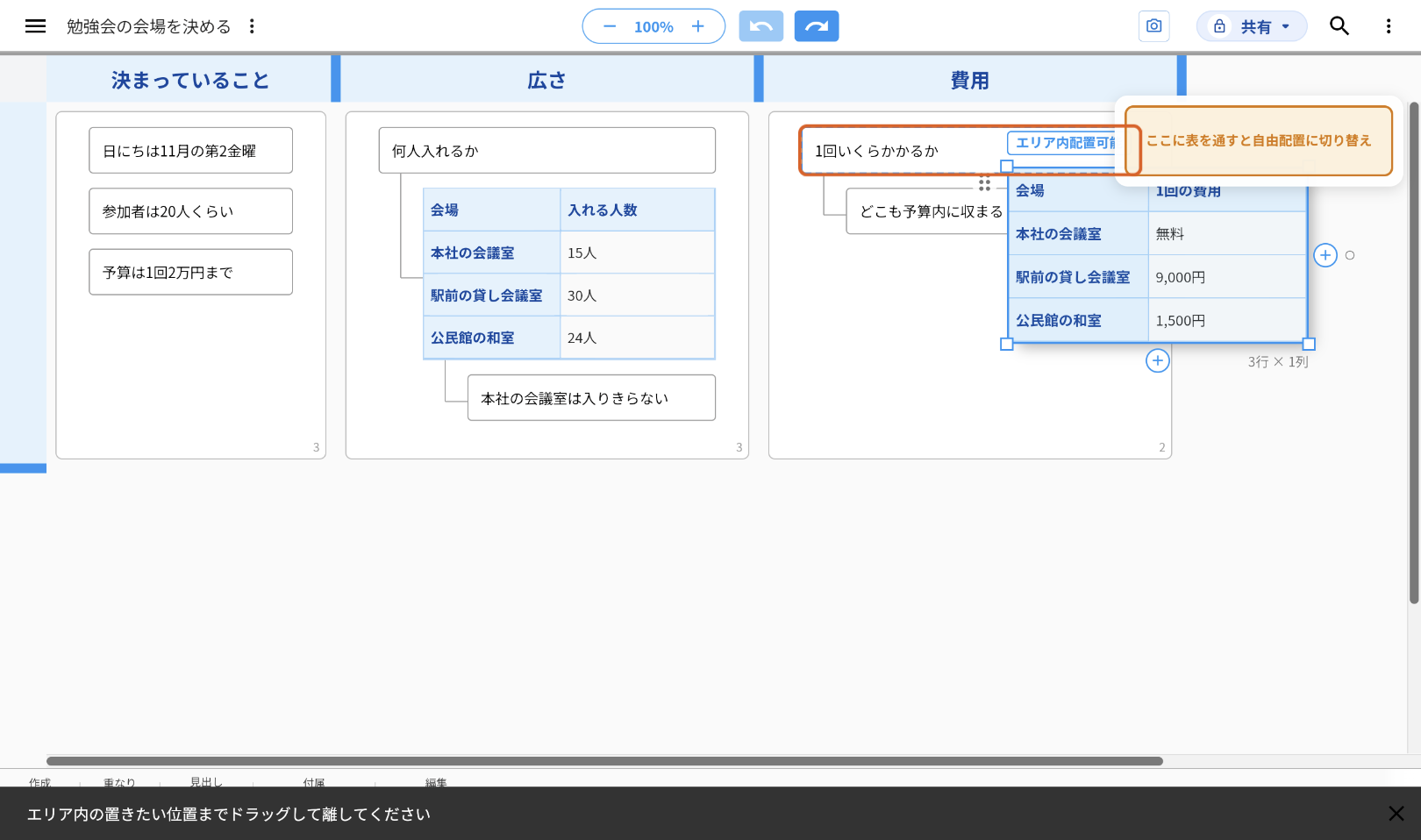Undo the last action

tap(761, 26)
